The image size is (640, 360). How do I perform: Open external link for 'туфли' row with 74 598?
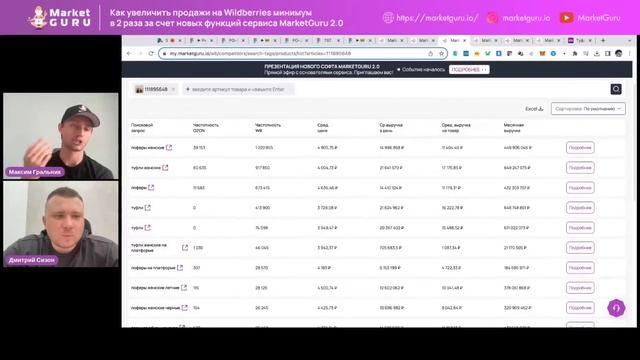148,227
